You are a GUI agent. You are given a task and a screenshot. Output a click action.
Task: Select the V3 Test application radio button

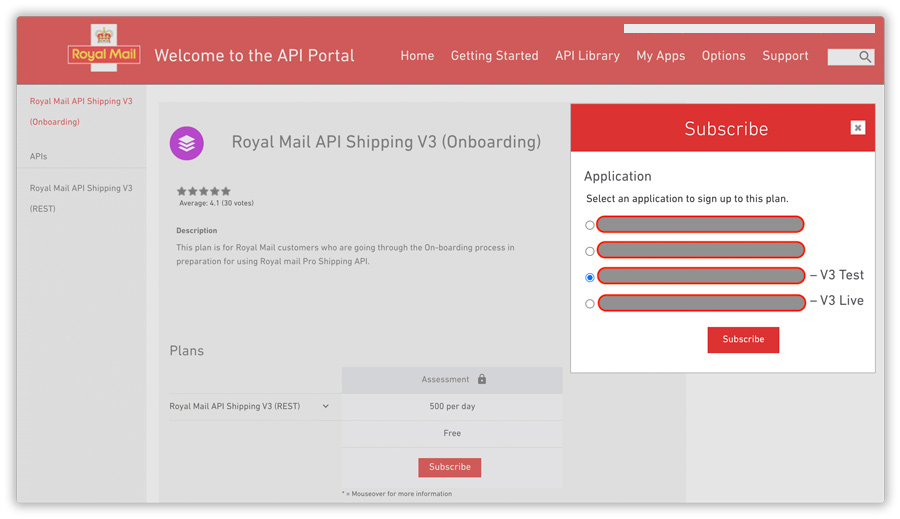[x=589, y=277]
